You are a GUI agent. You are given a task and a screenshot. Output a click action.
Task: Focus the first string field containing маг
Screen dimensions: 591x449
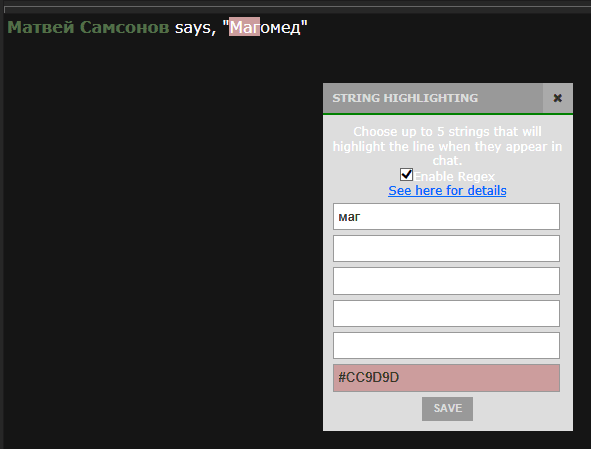446,216
